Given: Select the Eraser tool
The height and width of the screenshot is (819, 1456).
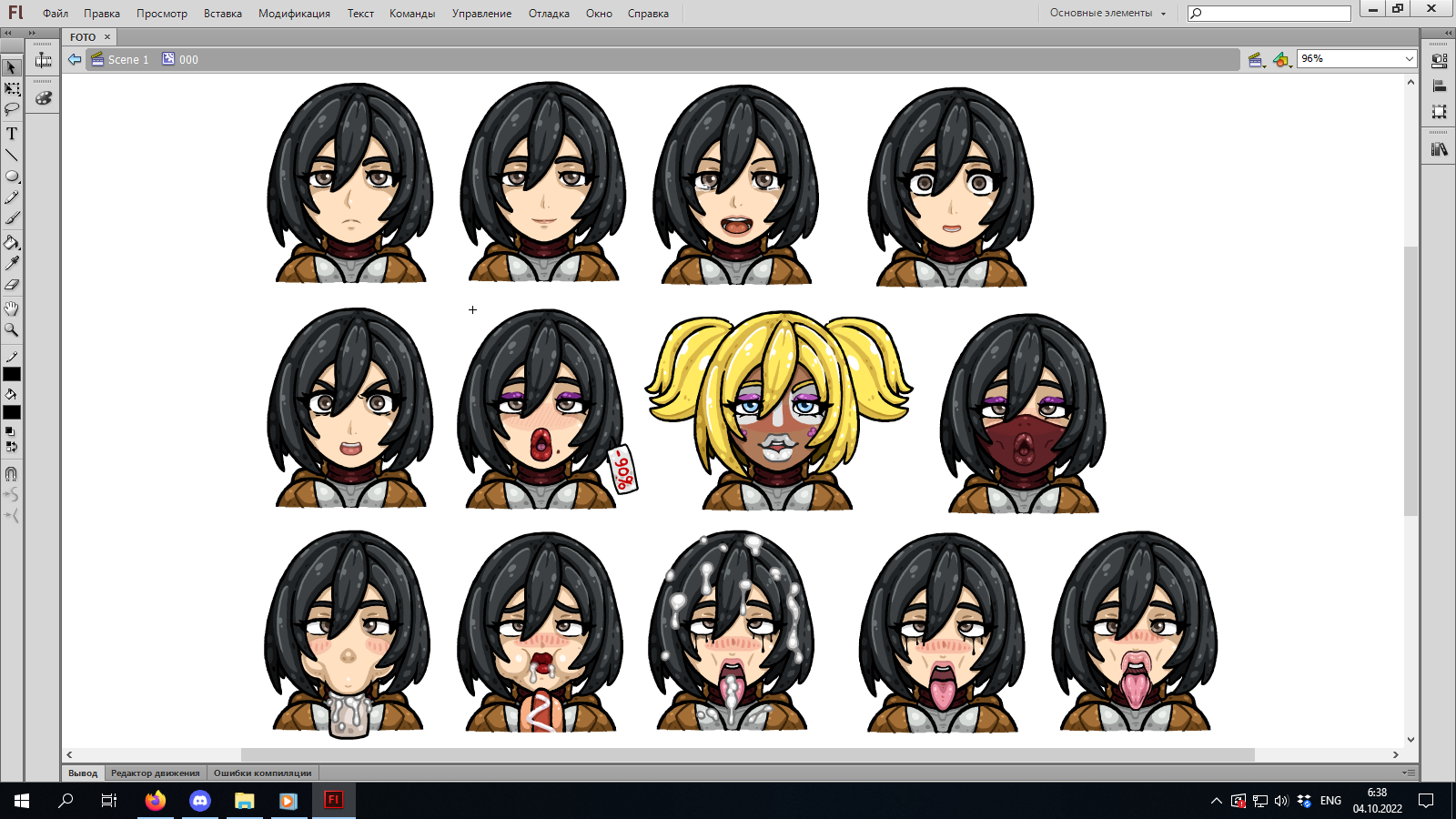Looking at the screenshot, I should point(12,284).
